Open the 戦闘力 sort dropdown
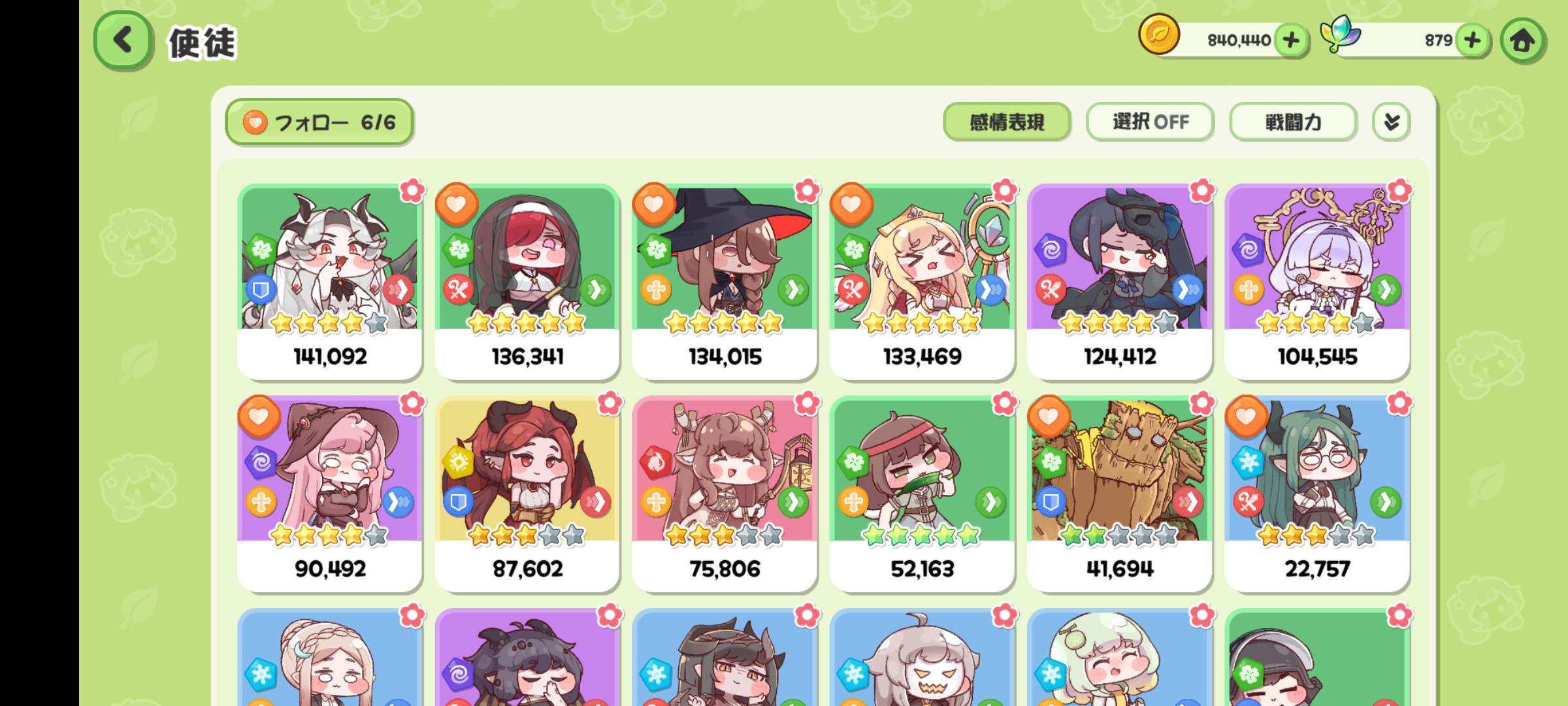Screen dimensions: 1568x706 (1293, 122)
